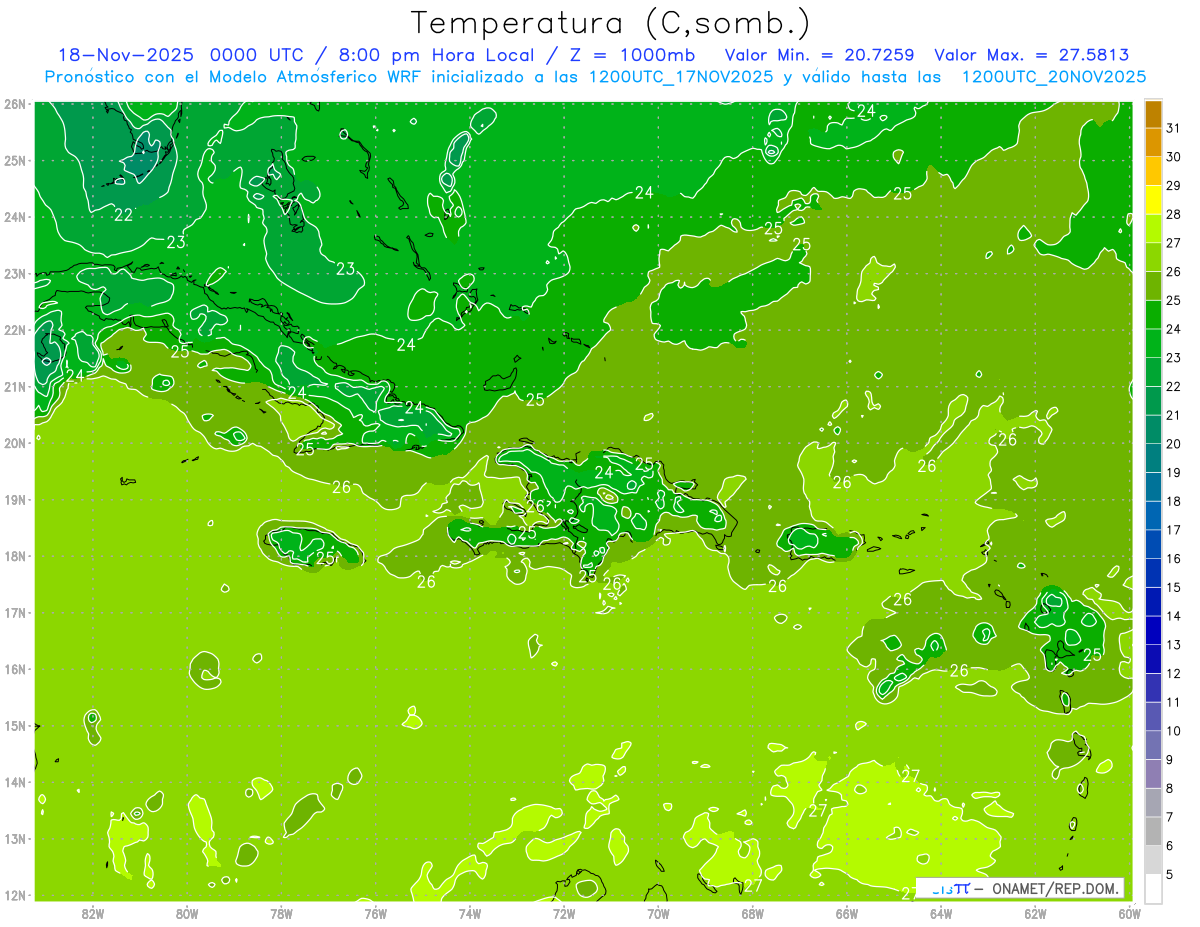Click the "12" label on the color scale
The image size is (1200, 927).
coord(1173,673)
